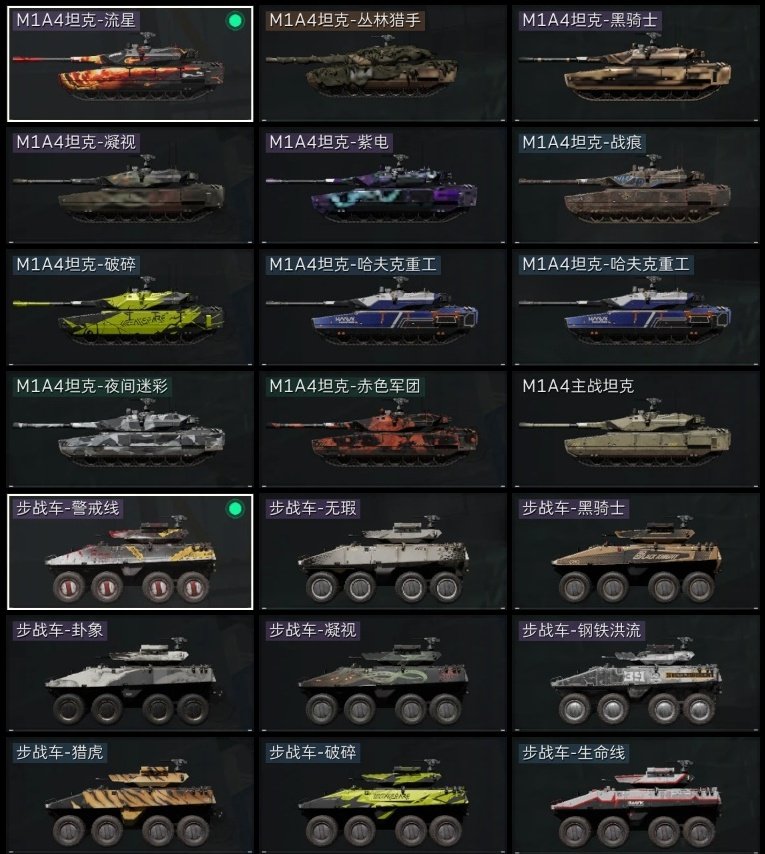
Task: Select the purple M1A4坦克-紫电 skin
Action: [383, 186]
